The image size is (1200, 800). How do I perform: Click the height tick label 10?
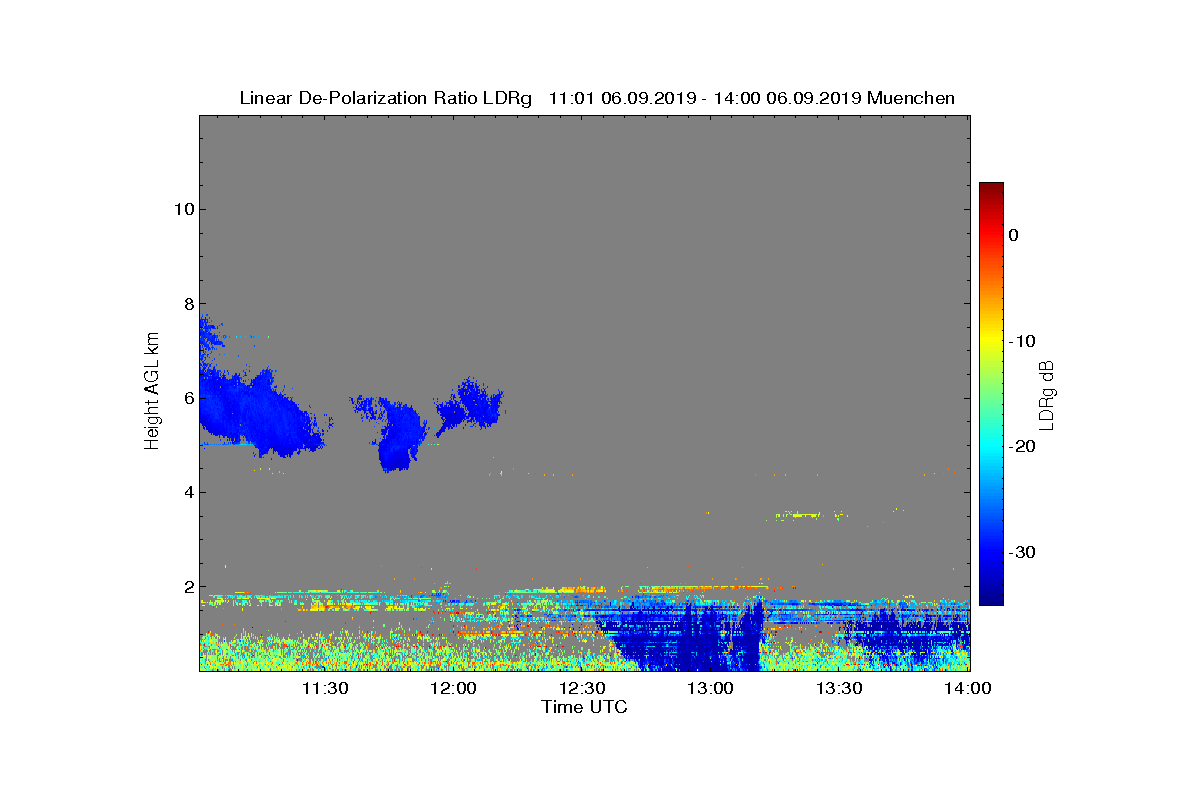(x=183, y=209)
